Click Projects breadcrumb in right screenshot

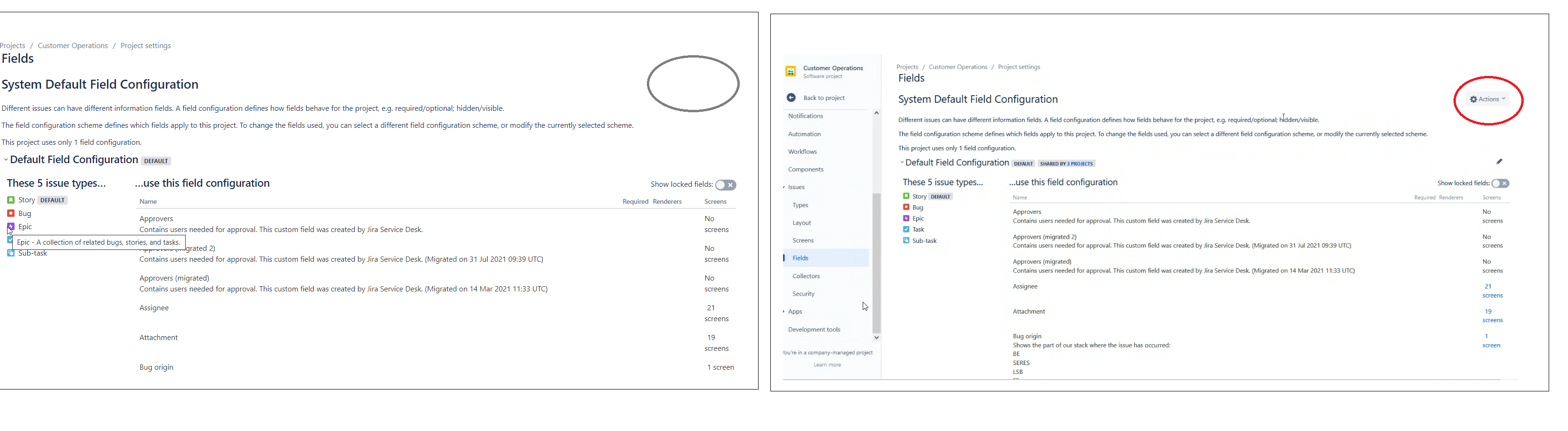coord(907,67)
